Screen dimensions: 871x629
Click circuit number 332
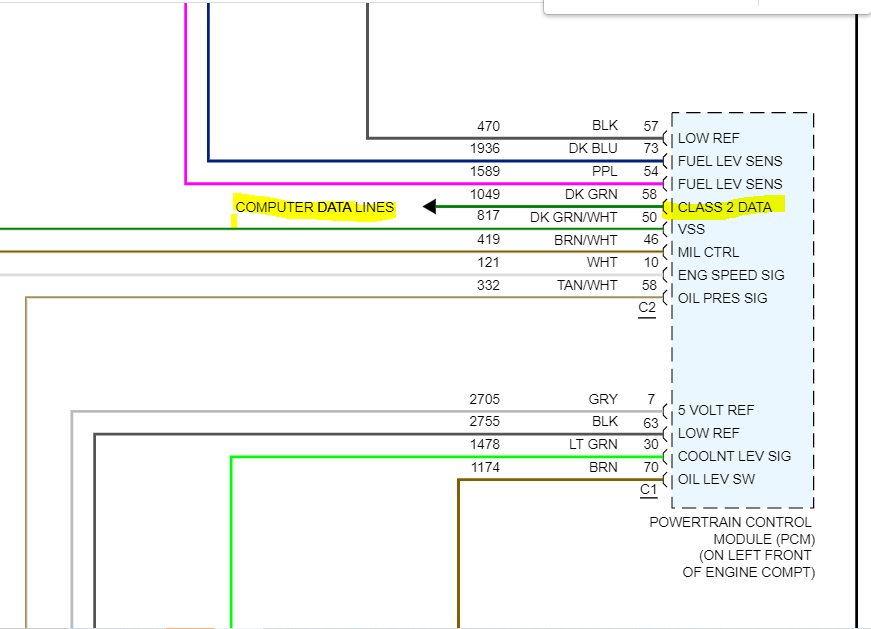pos(488,285)
